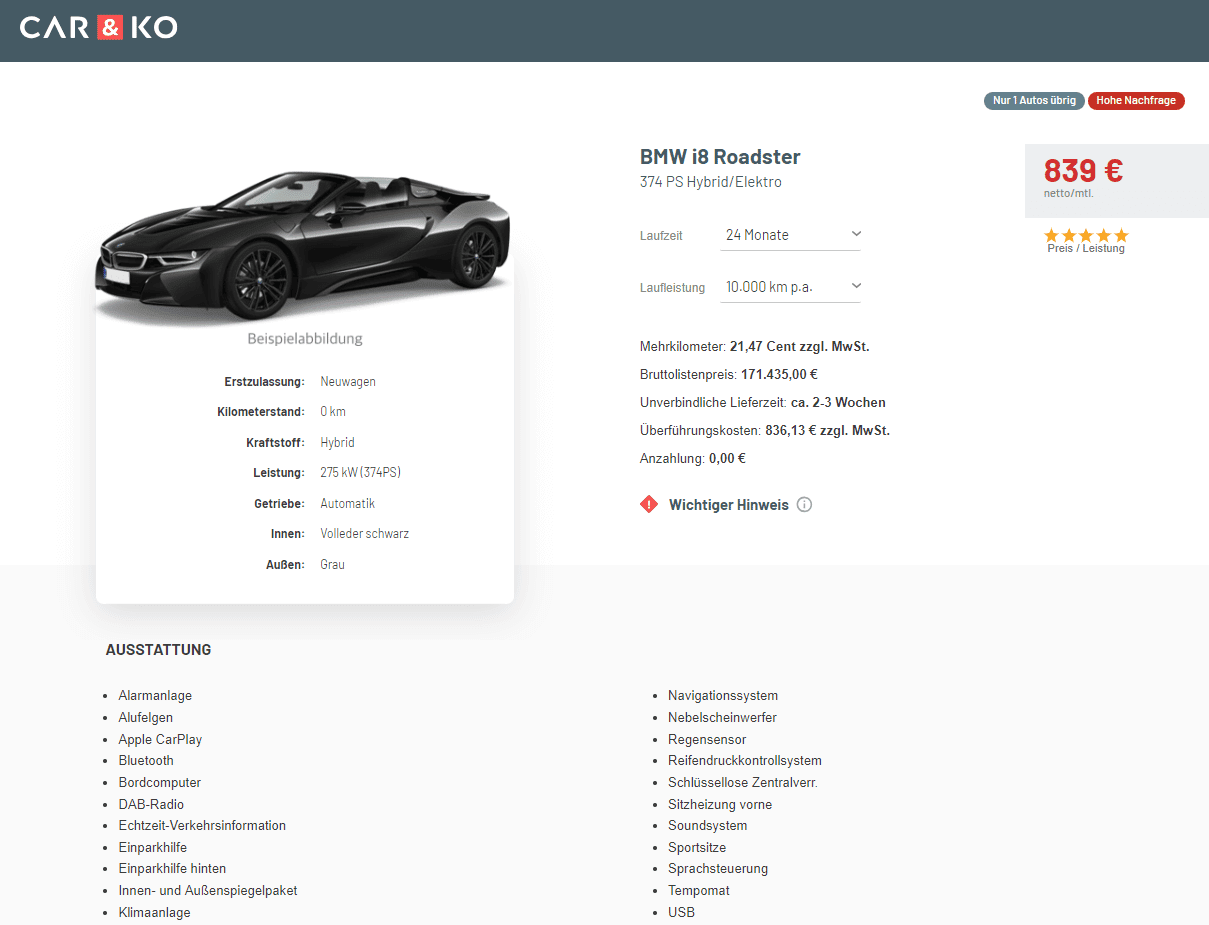Open the Laufzeit dropdown showing 24 Monate

791,235
